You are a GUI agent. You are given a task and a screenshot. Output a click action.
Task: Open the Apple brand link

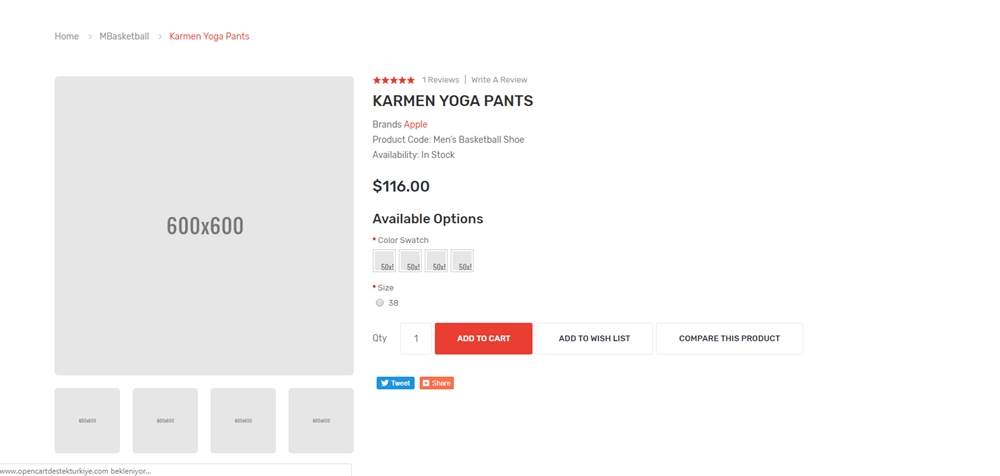pyautogui.click(x=415, y=124)
